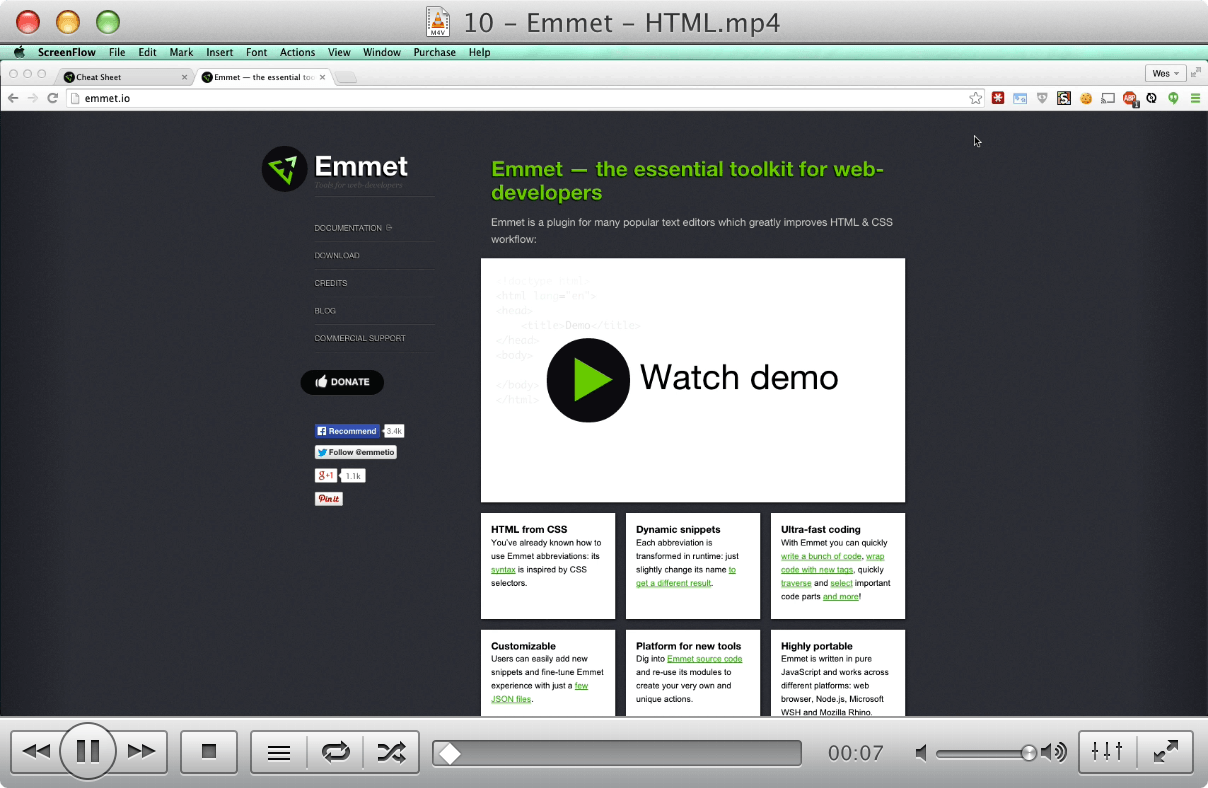Open the Google Hangouts extension icon
Image resolution: width=1208 pixels, height=788 pixels.
pyautogui.click(x=1172, y=98)
